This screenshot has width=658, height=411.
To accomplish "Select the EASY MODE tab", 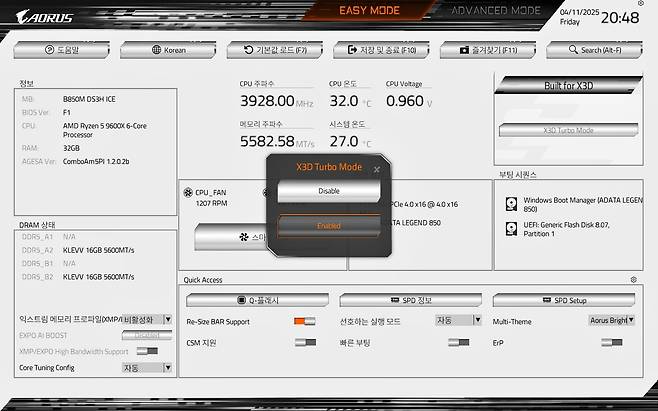I will (370, 11).
